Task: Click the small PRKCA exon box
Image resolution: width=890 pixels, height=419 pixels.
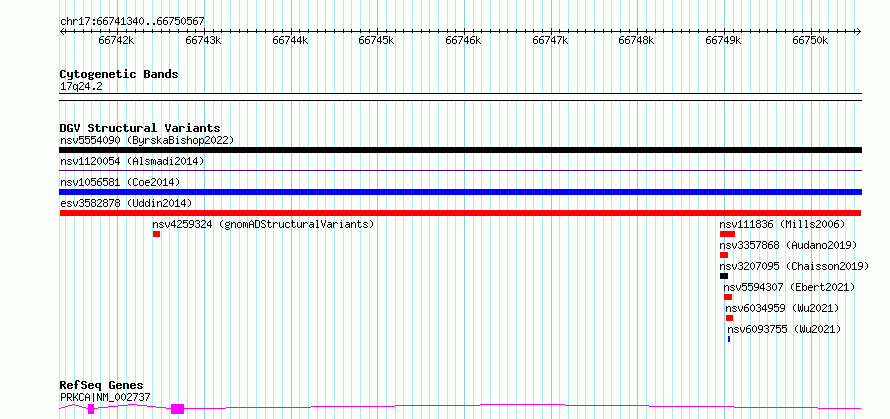Action: point(91,409)
